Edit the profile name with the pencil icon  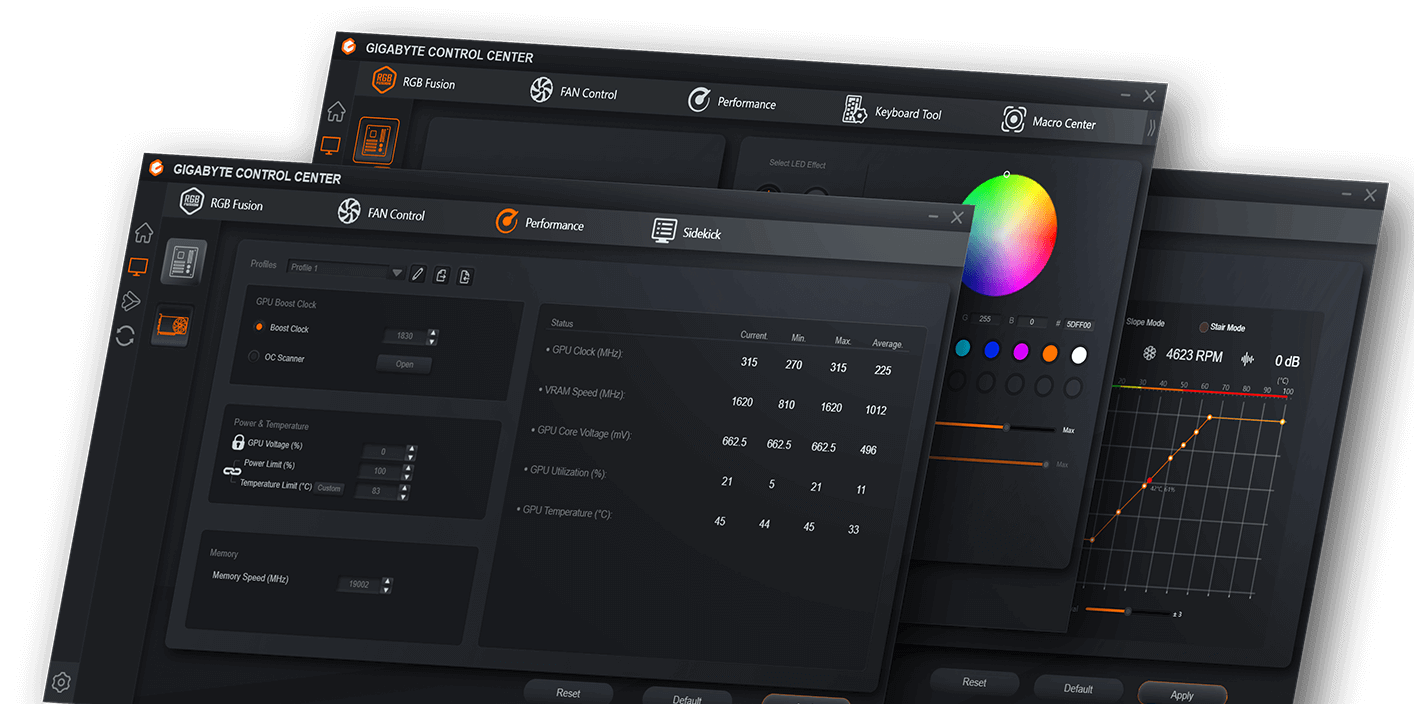pos(417,274)
